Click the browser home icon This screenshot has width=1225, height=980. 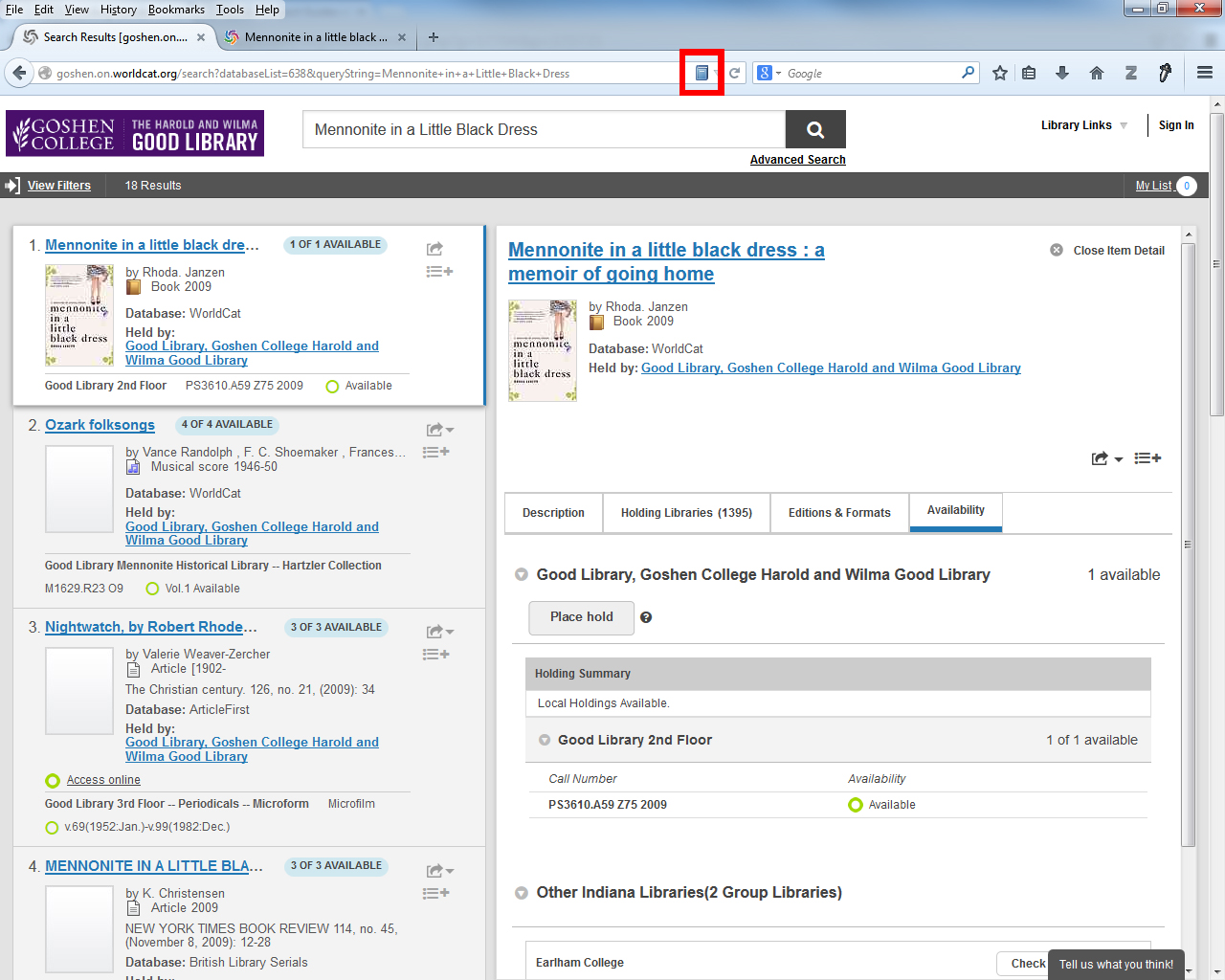tap(1097, 73)
